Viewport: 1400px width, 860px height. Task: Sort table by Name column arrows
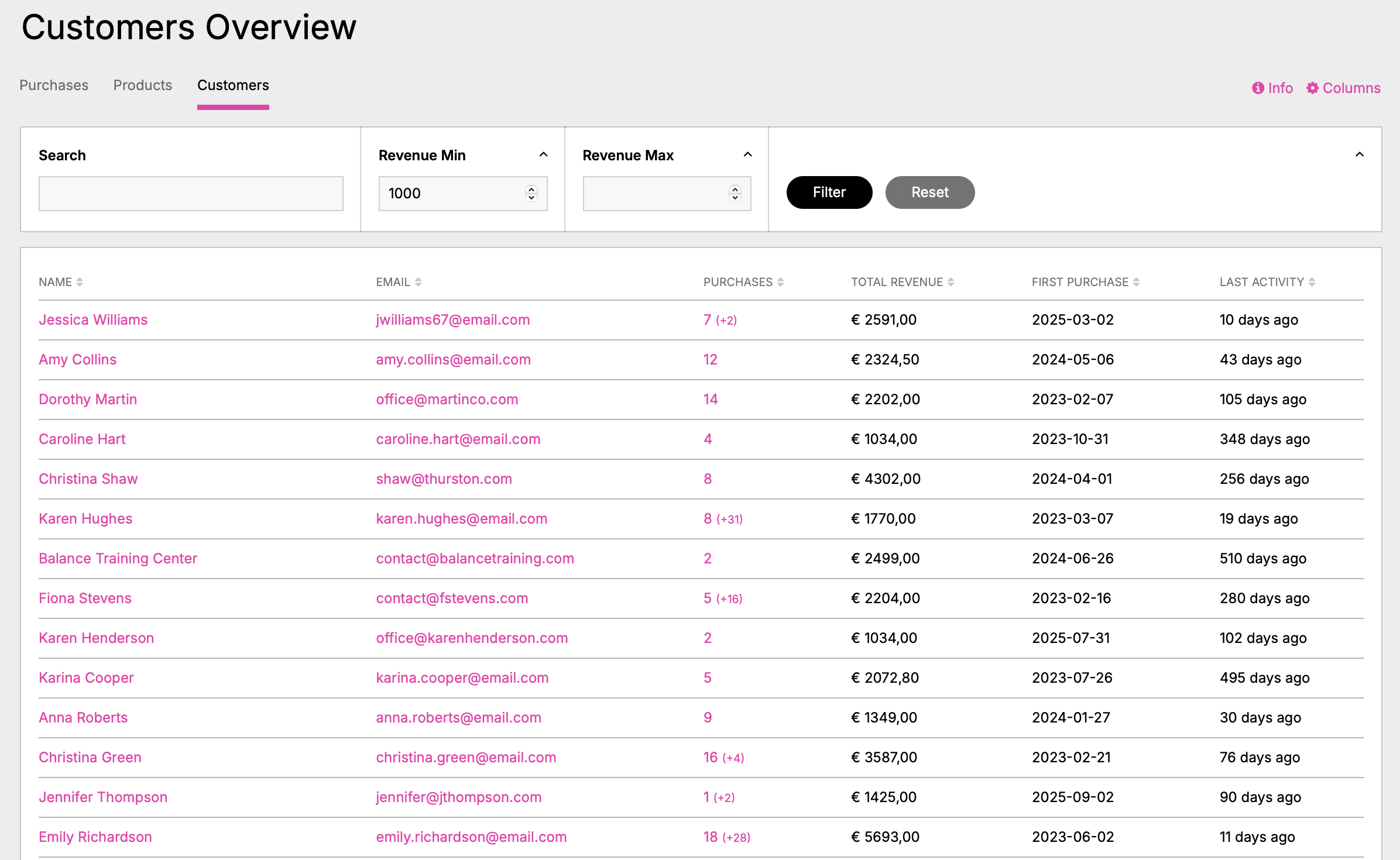pos(80,282)
